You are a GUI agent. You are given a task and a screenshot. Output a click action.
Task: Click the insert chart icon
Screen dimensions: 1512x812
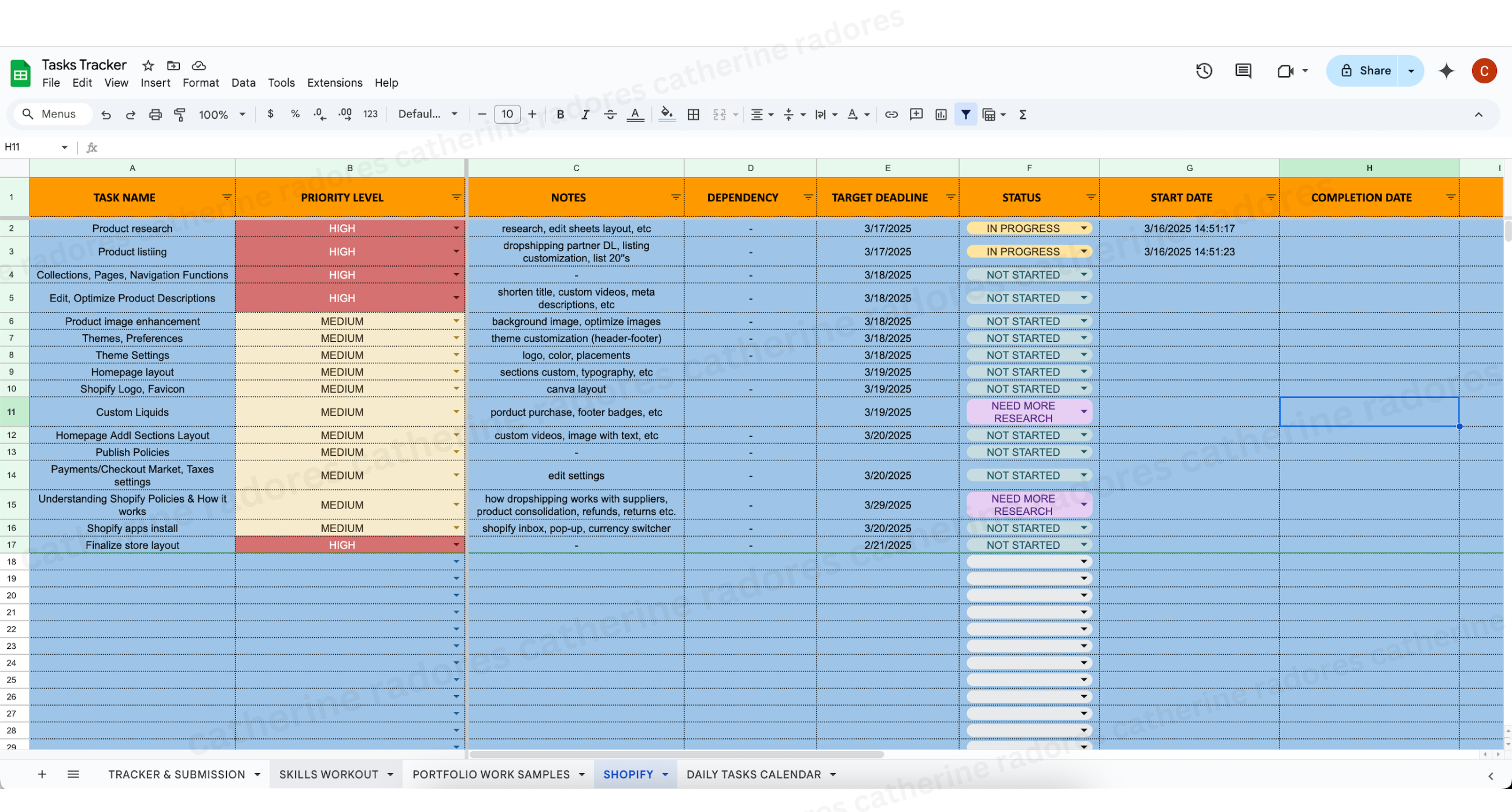tap(941, 115)
